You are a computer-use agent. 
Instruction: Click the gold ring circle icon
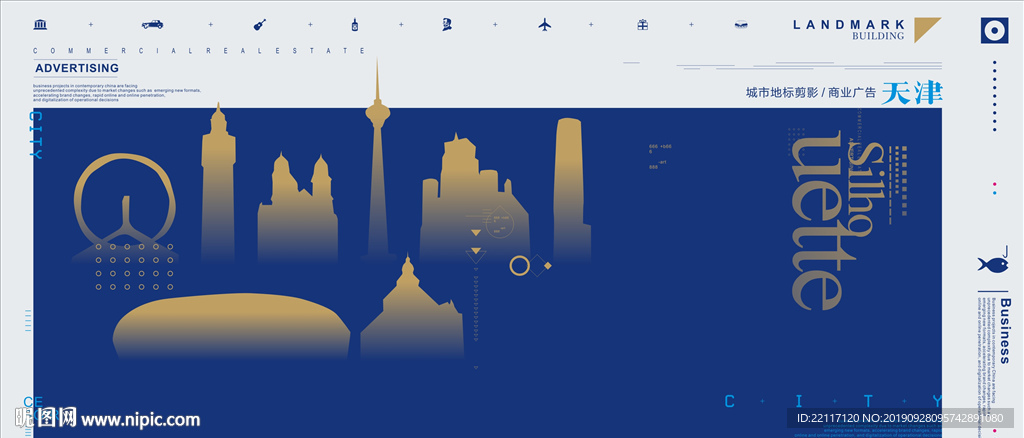[x=519, y=266]
